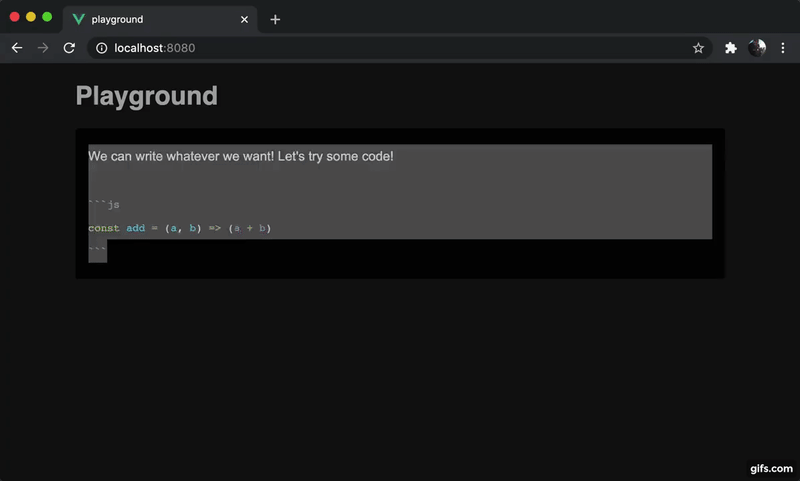This screenshot has height=481, width=800.
Task: Open a new browser tab
Action: 275,19
